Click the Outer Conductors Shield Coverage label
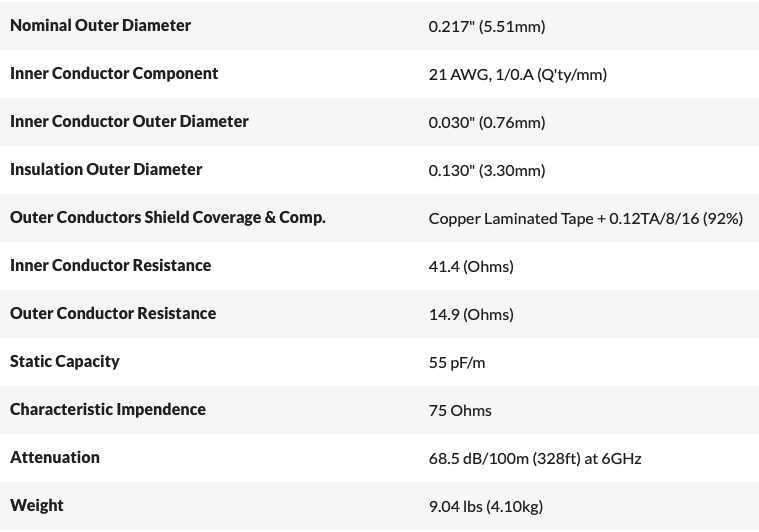Image resolution: width=759 pixels, height=532 pixels. [168, 217]
